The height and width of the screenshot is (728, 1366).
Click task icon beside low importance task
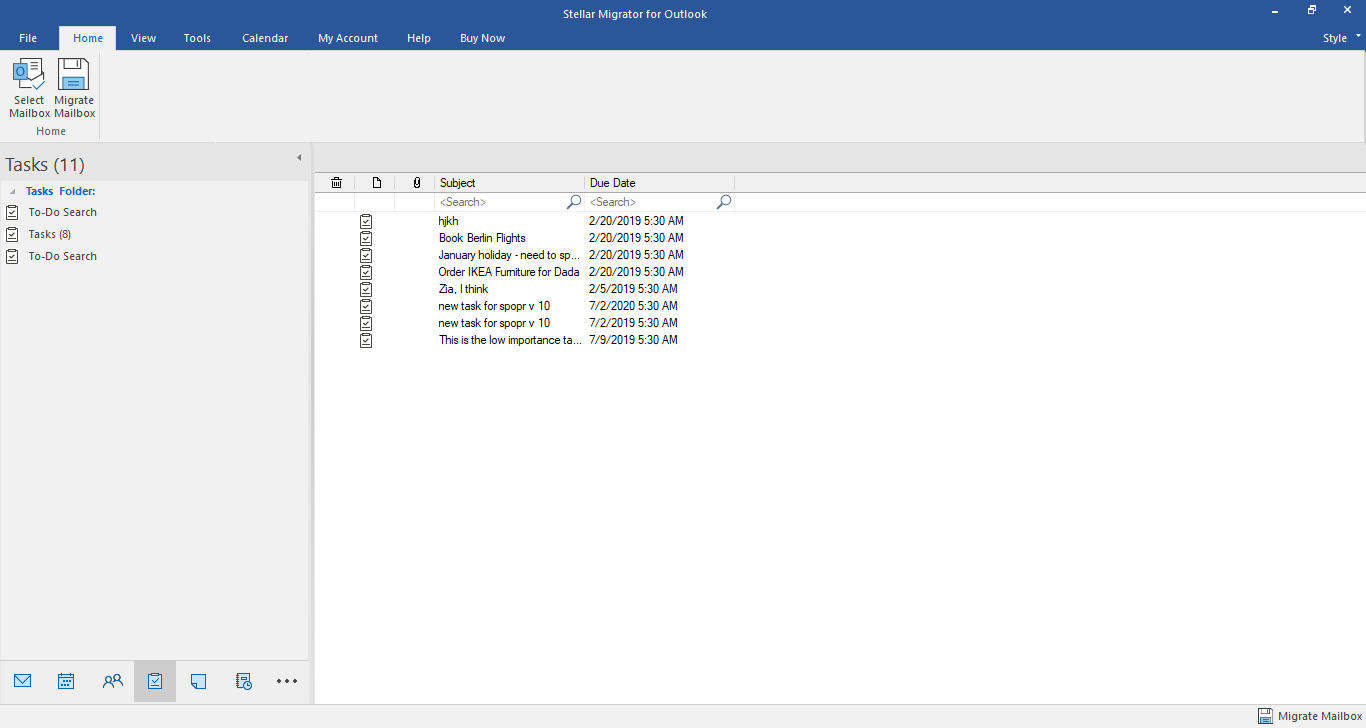(366, 340)
